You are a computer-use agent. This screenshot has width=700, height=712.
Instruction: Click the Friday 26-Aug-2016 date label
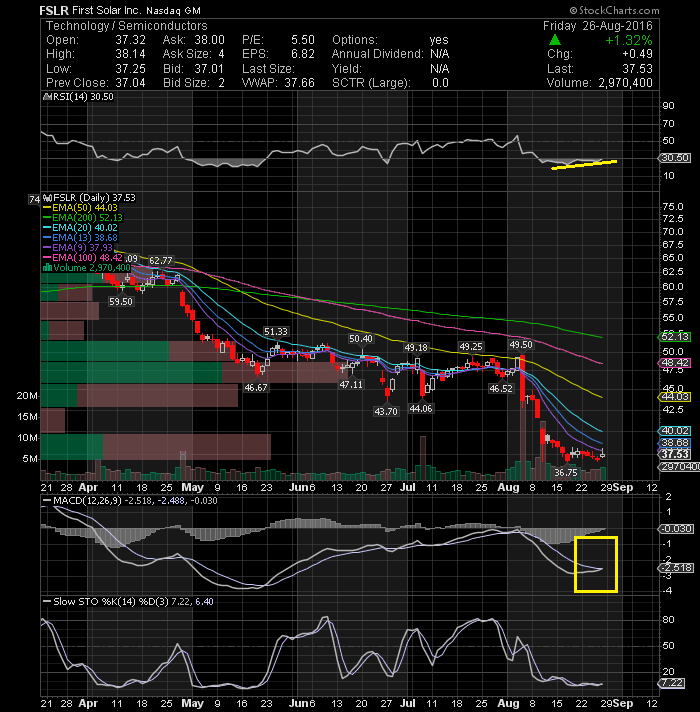click(x=597, y=25)
